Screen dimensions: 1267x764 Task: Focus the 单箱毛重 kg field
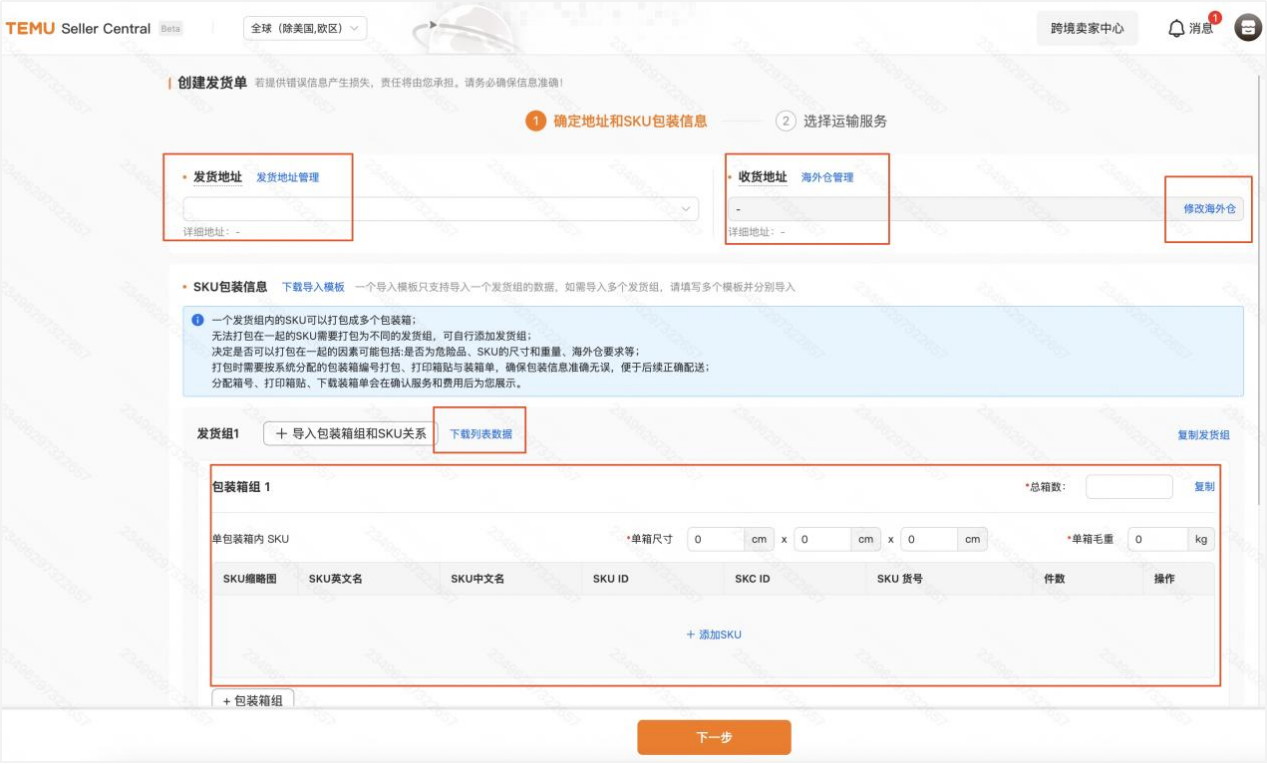pyautogui.click(x=1157, y=539)
